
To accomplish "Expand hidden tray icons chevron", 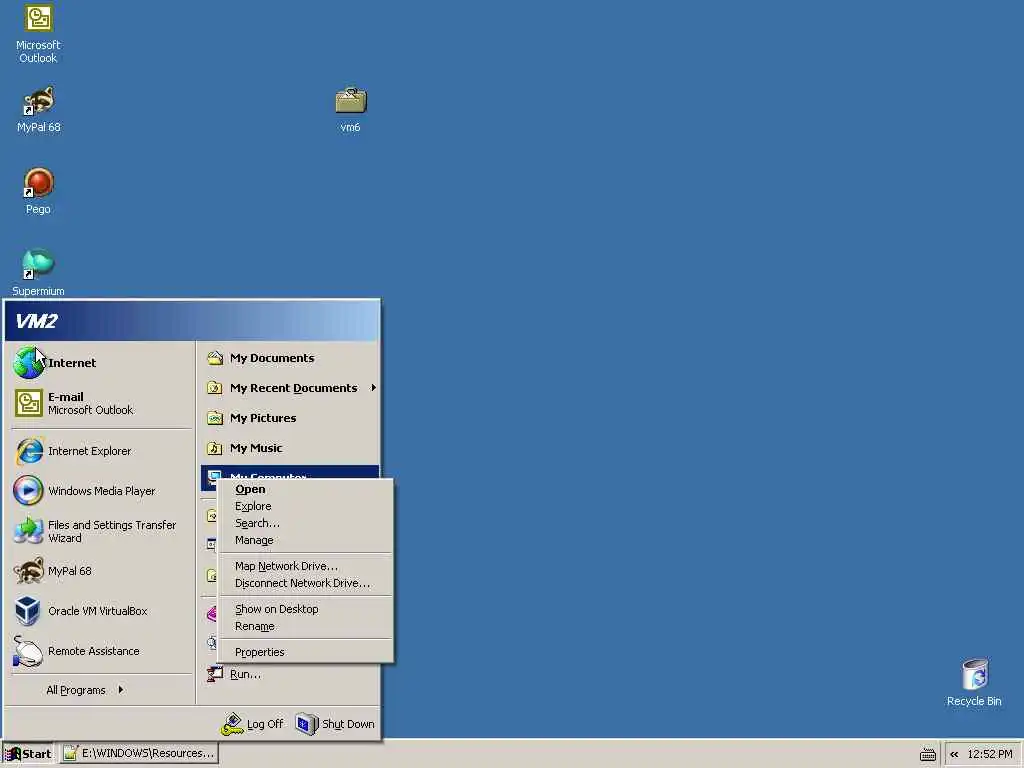I will pos(954,754).
